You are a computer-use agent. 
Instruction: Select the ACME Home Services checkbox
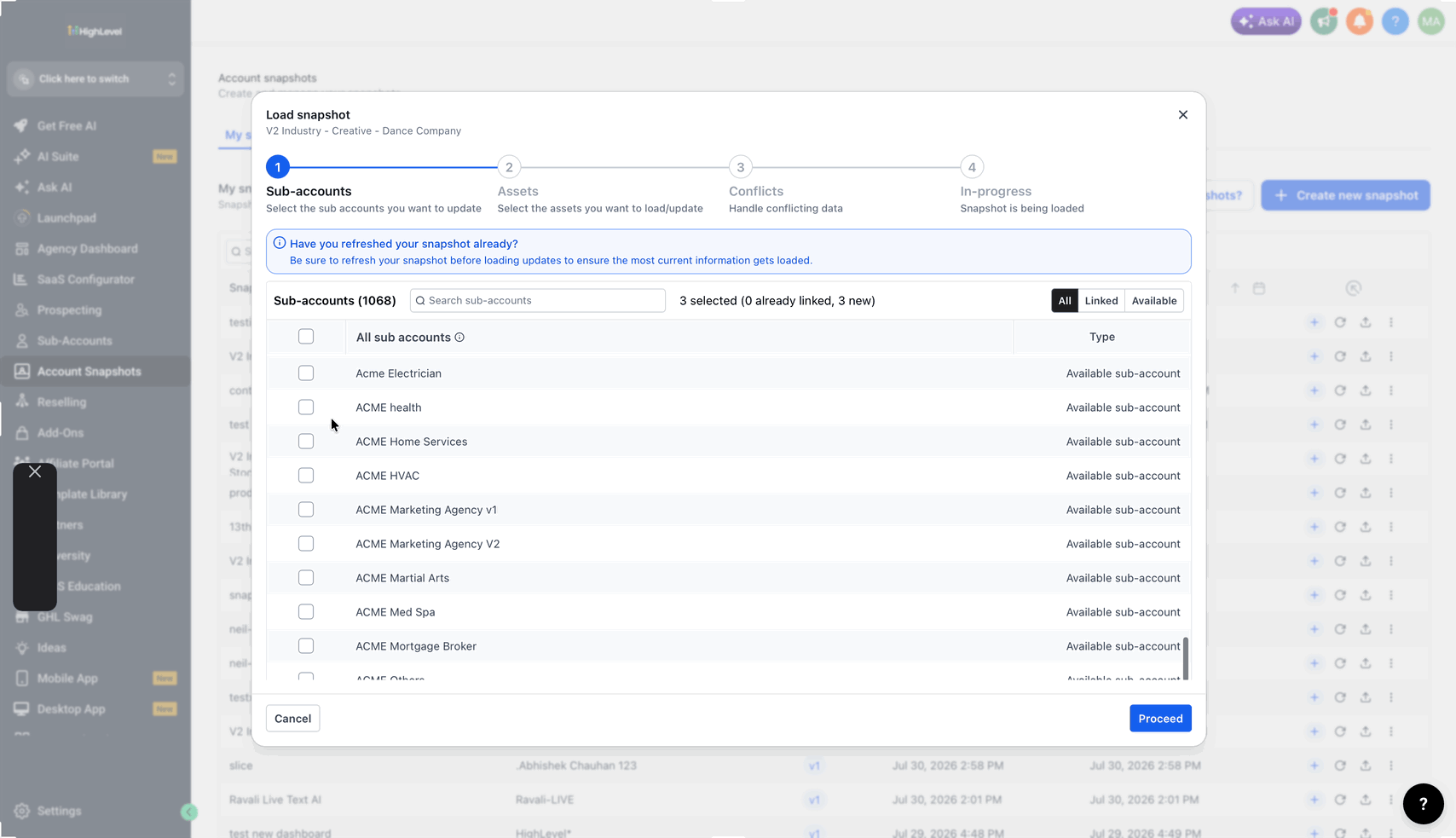pyautogui.click(x=306, y=442)
